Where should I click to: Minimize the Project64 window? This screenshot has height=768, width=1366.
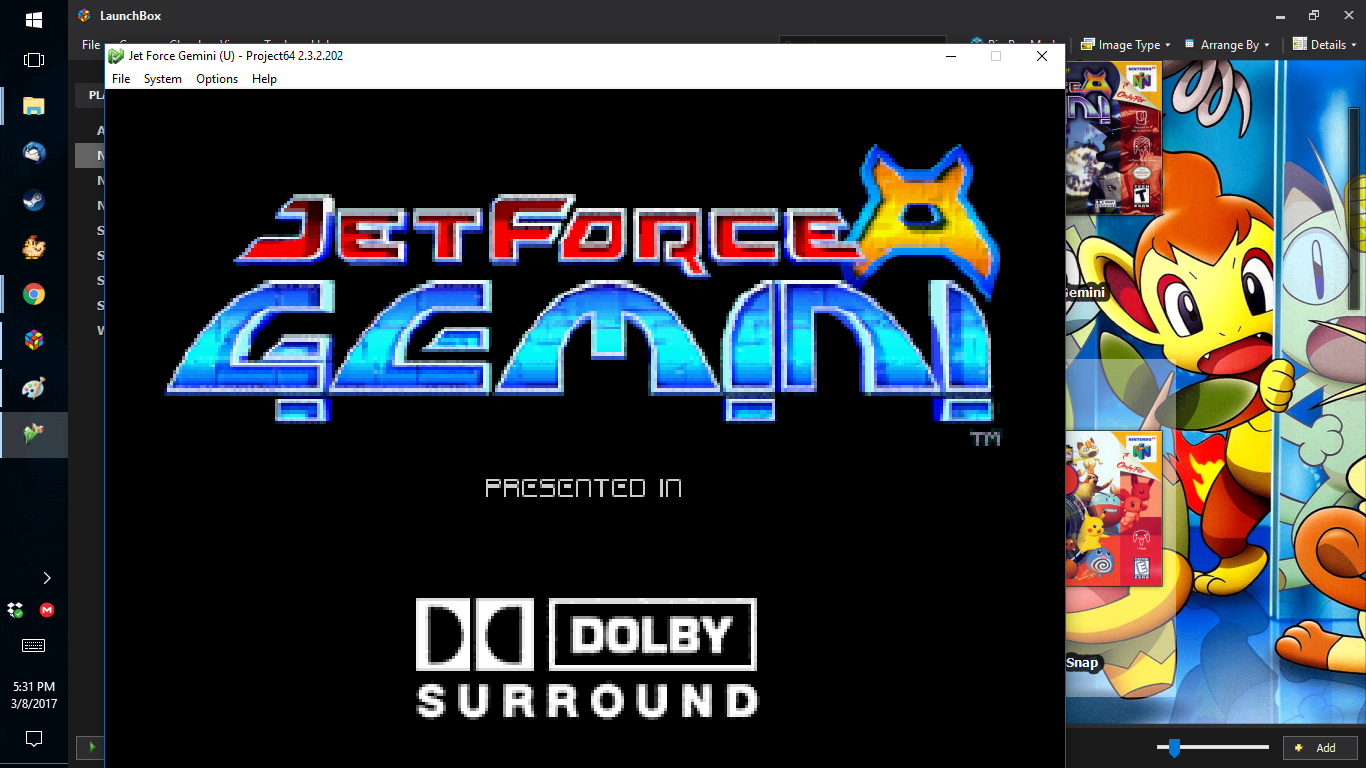tap(949, 56)
